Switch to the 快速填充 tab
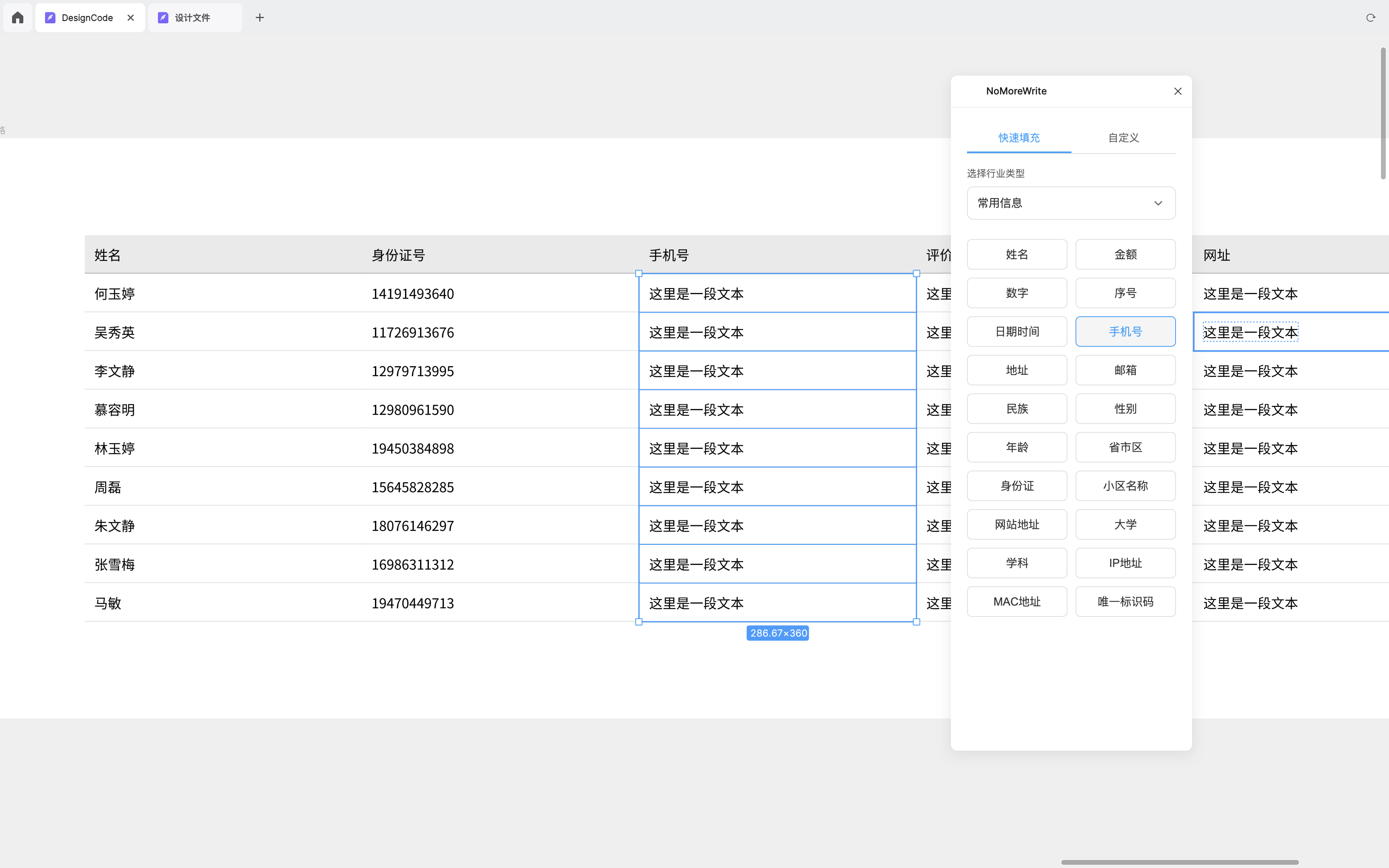 point(1019,138)
